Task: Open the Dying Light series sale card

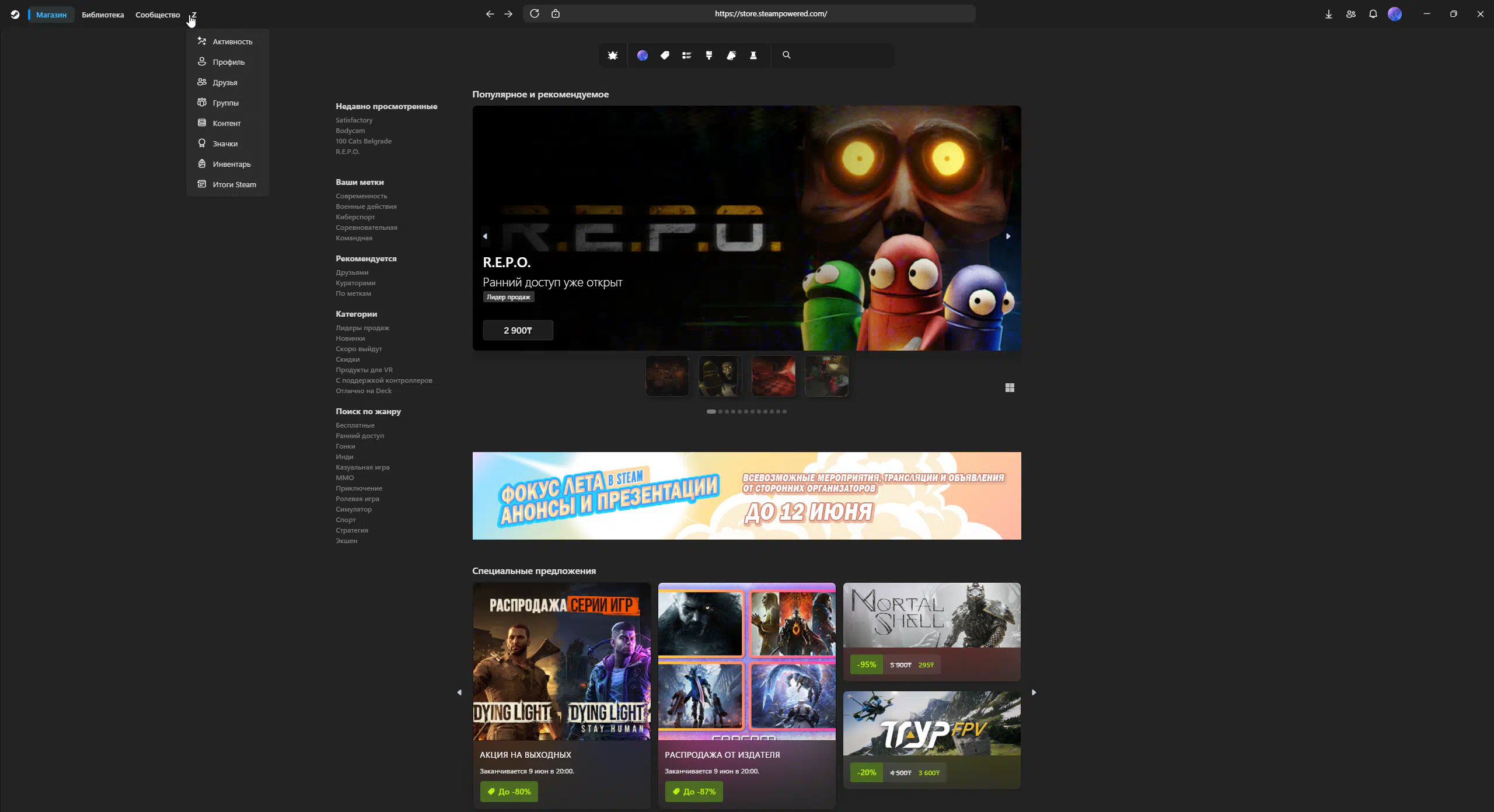Action: tap(561, 694)
